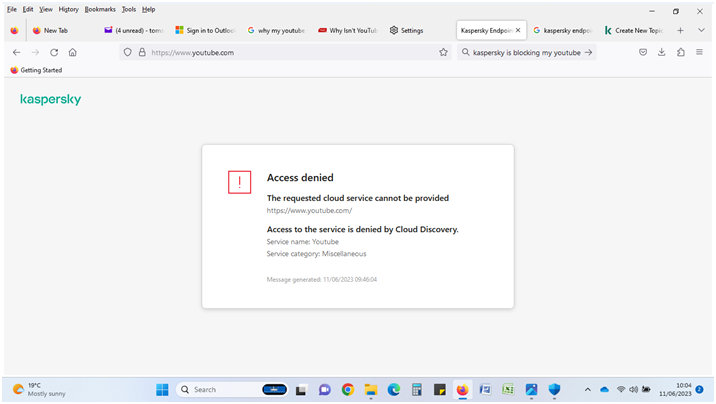
Task: Open the extensions puzzle icon
Action: pyautogui.click(x=680, y=52)
